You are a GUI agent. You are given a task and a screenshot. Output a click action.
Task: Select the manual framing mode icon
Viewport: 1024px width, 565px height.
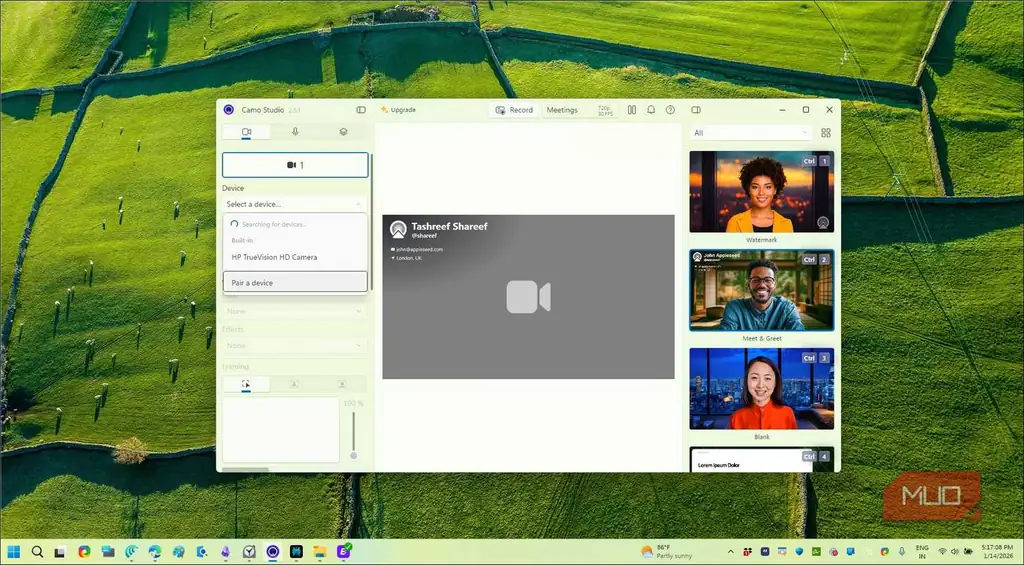(246, 384)
